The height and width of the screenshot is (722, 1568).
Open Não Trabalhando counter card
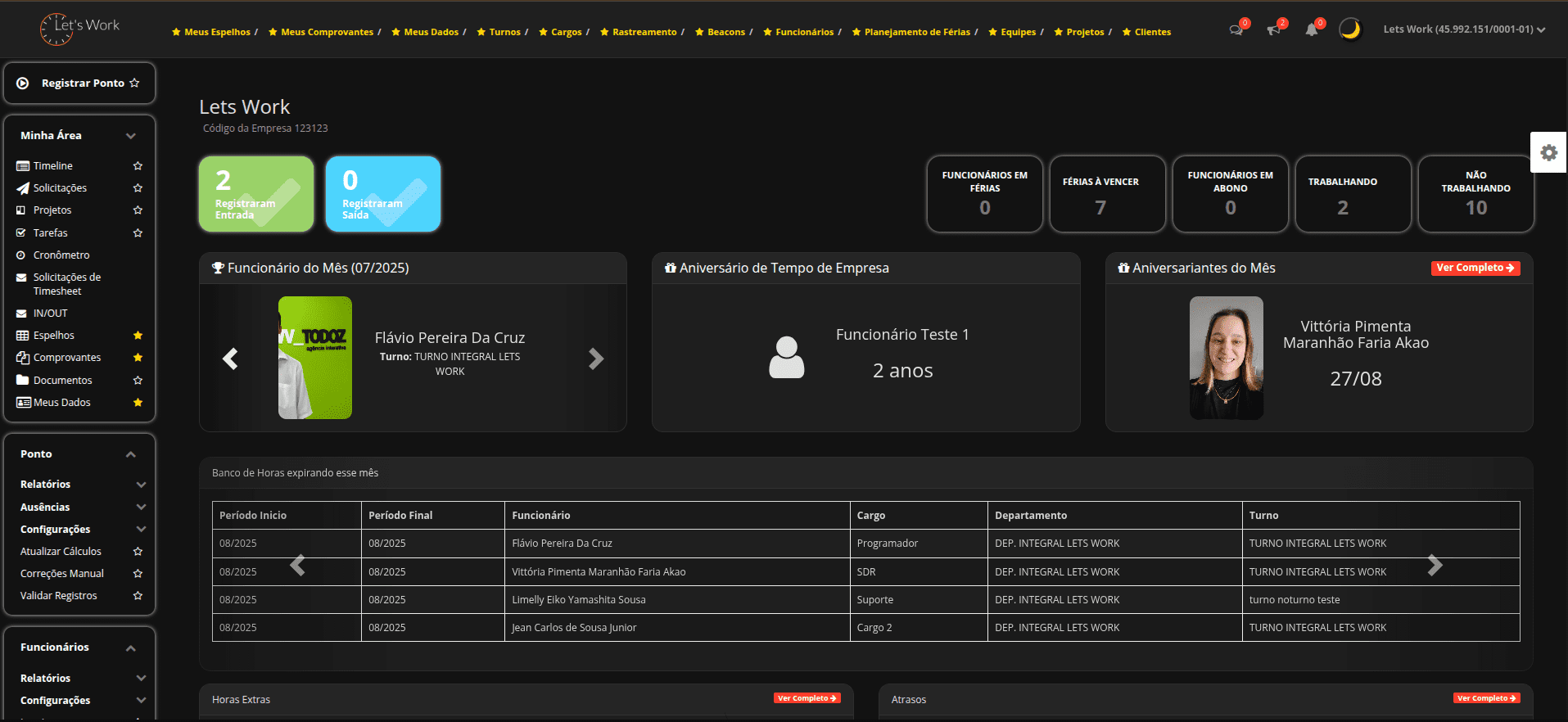[x=1476, y=194]
